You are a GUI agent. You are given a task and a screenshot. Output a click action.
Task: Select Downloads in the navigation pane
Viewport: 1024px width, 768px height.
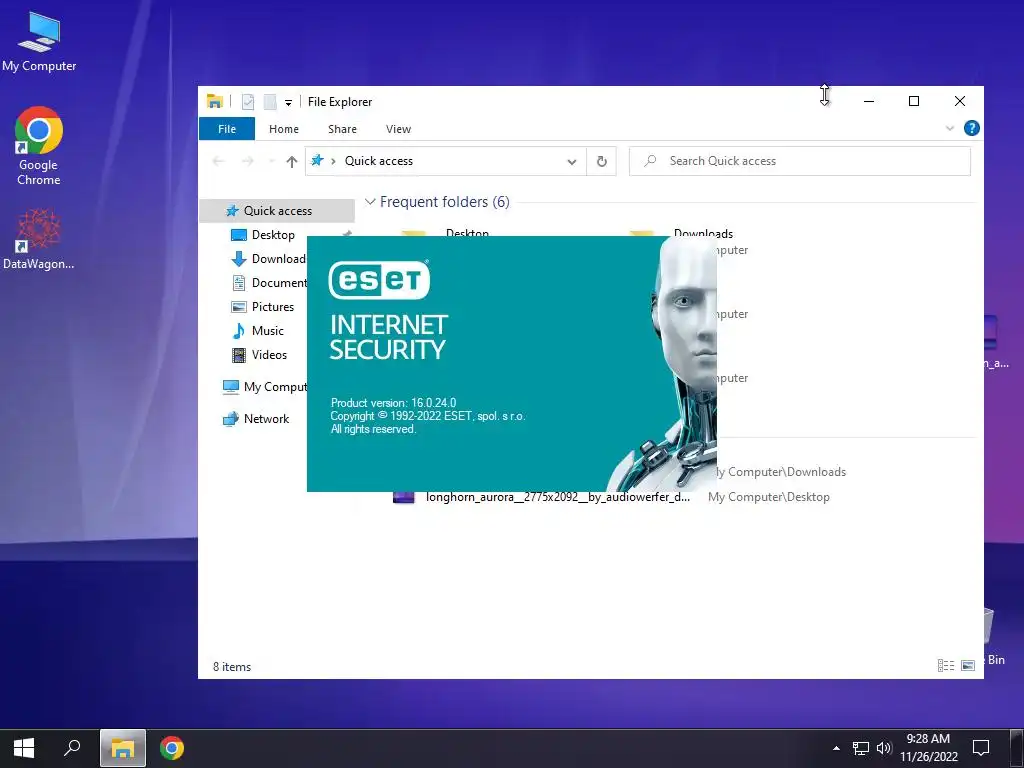point(268,259)
